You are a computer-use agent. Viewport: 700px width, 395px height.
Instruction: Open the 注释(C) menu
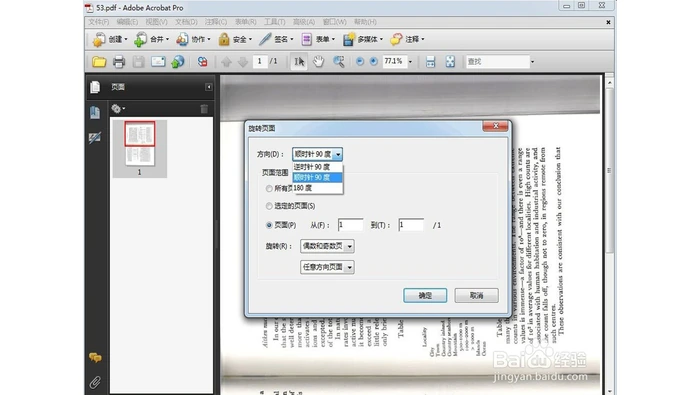coord(216,22)
